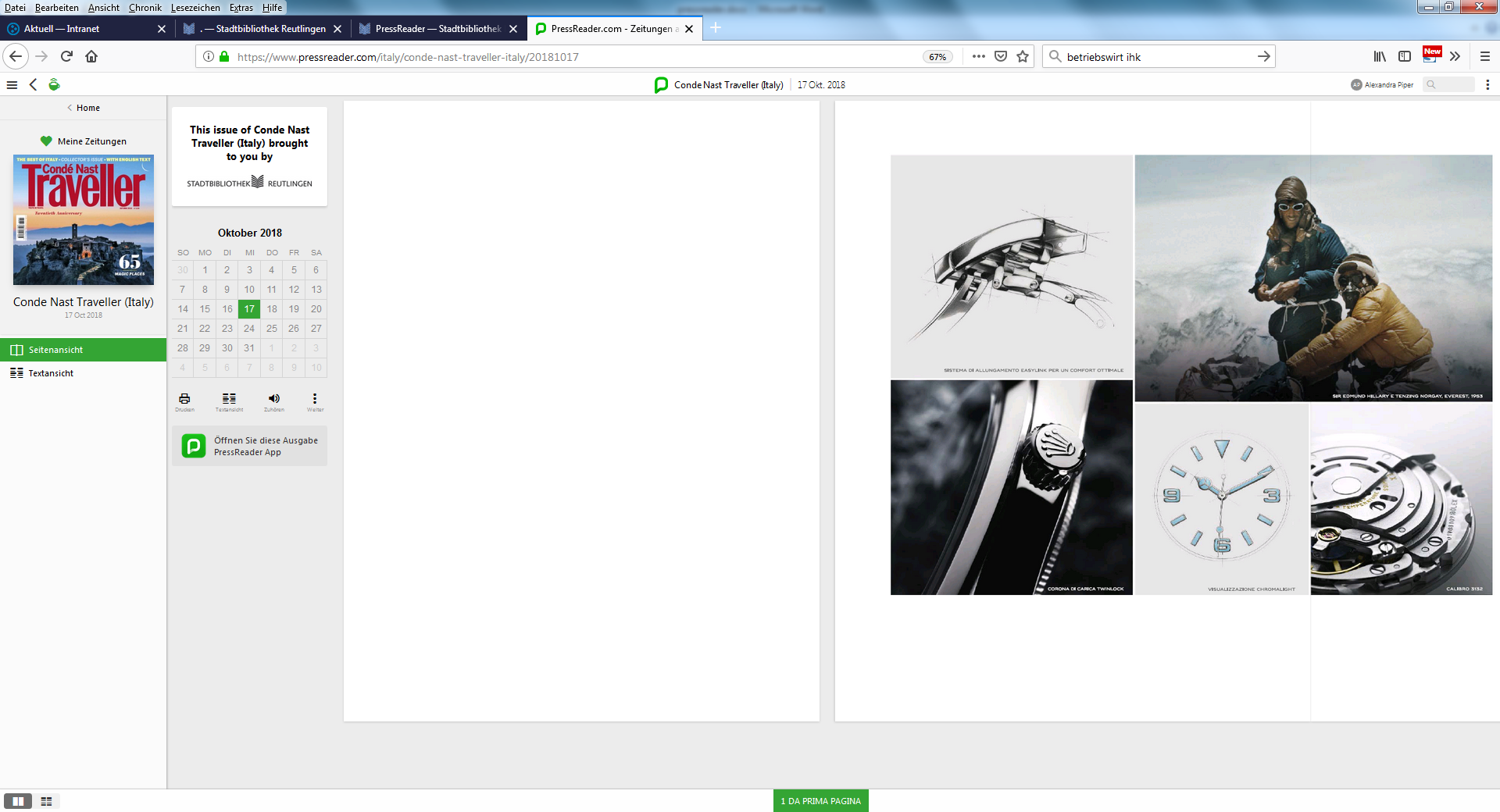
Task: Click the Zuhören listen speaker icon
Action: pyautogui.click(x=273, y=400)
